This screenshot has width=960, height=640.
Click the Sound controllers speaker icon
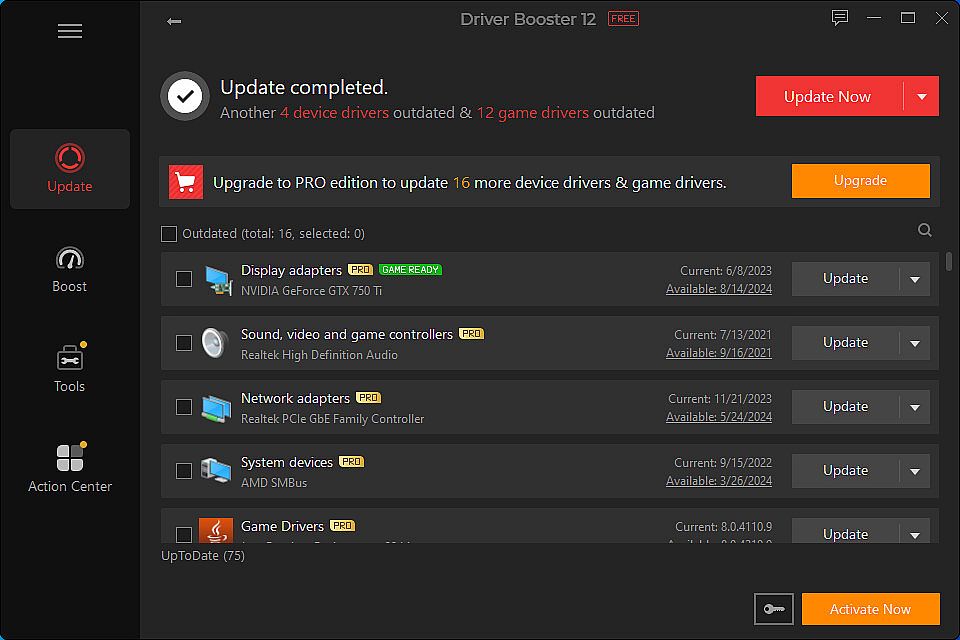tap(216, 343)
